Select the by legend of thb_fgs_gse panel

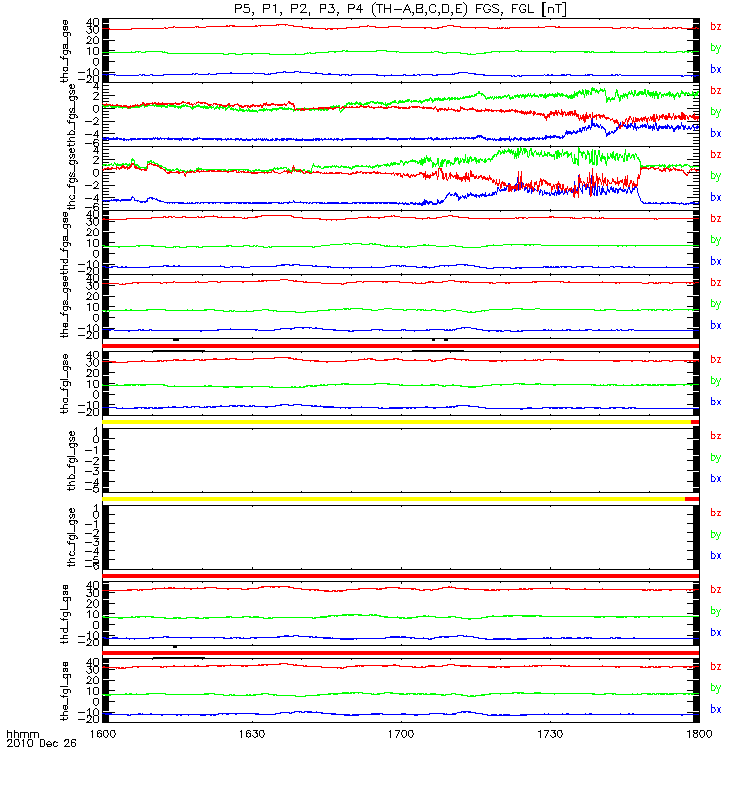pos(716,112)
